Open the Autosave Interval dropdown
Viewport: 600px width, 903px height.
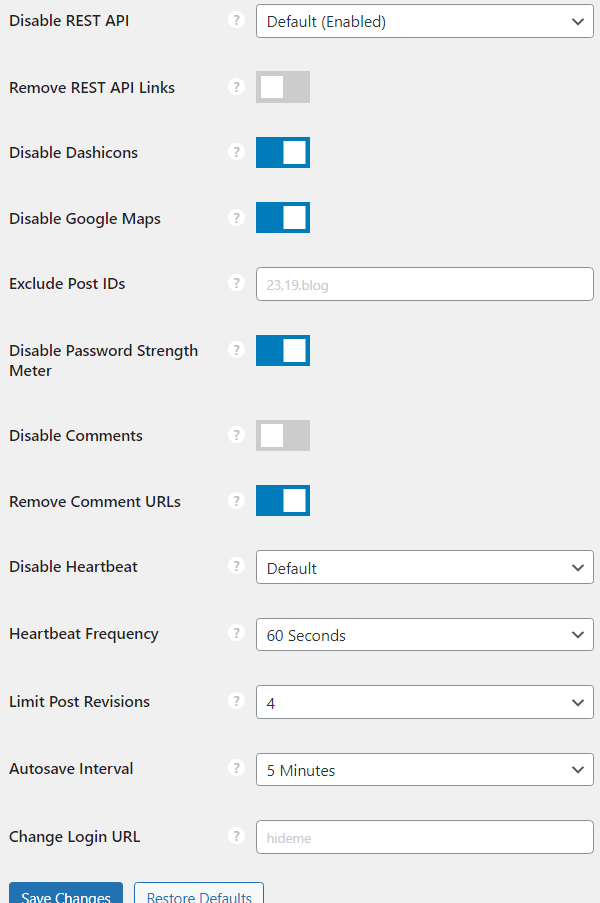[x=424, y=769]
